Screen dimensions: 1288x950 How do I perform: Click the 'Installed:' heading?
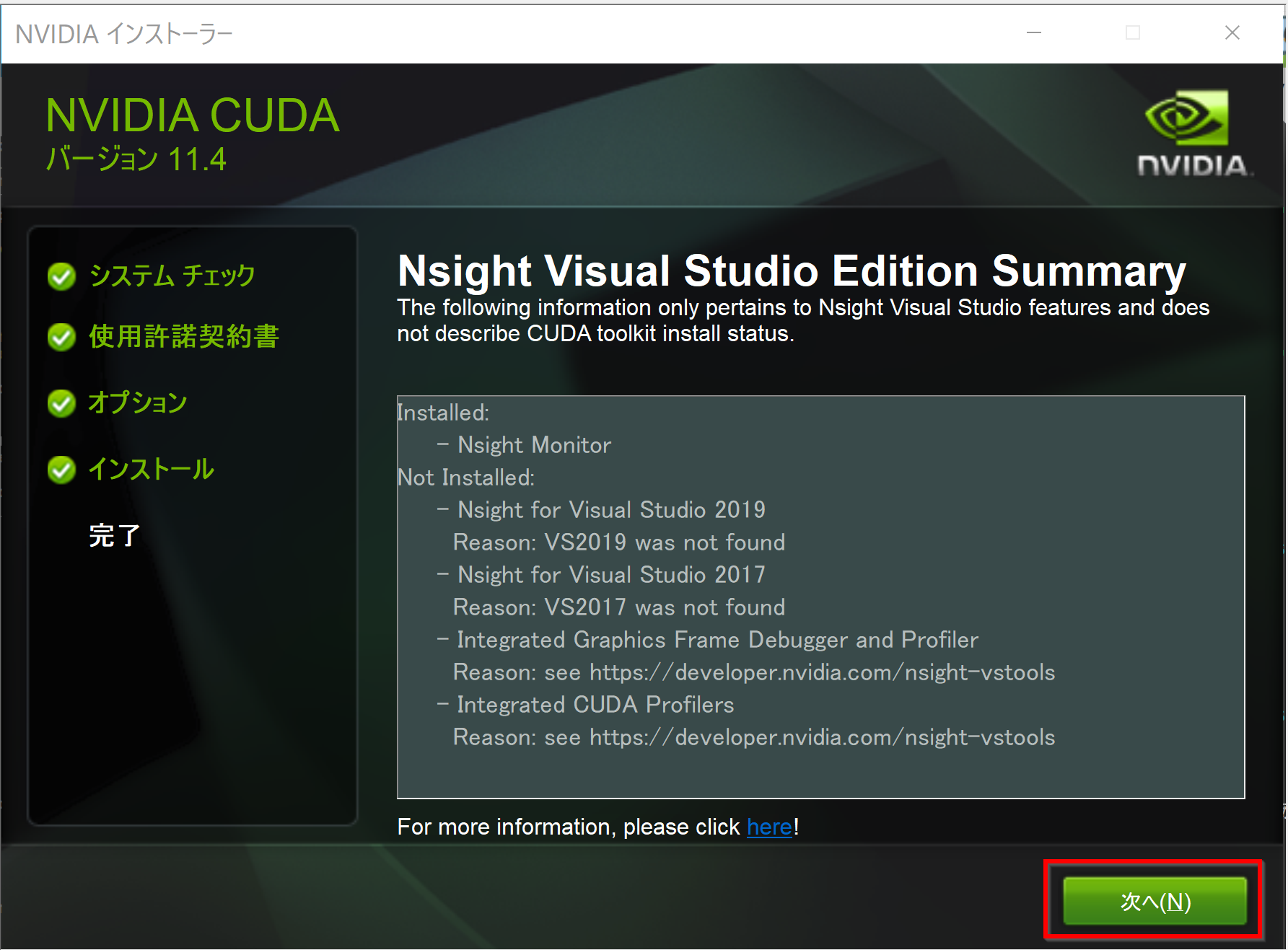pyautogui.click(x=443, y=413)
